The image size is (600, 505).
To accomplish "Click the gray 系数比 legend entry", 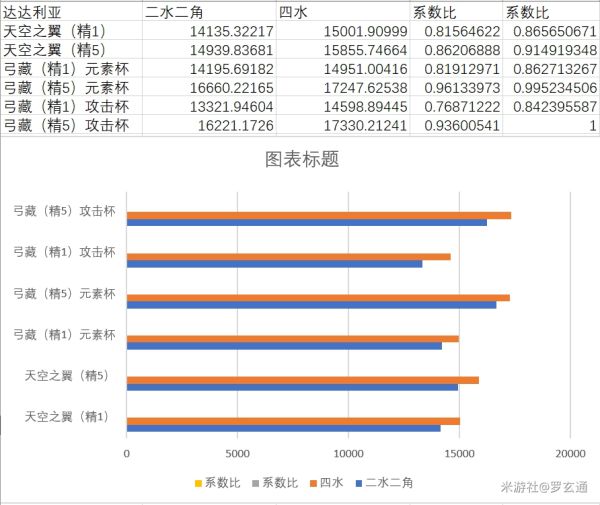I will [x=275, y=483].
